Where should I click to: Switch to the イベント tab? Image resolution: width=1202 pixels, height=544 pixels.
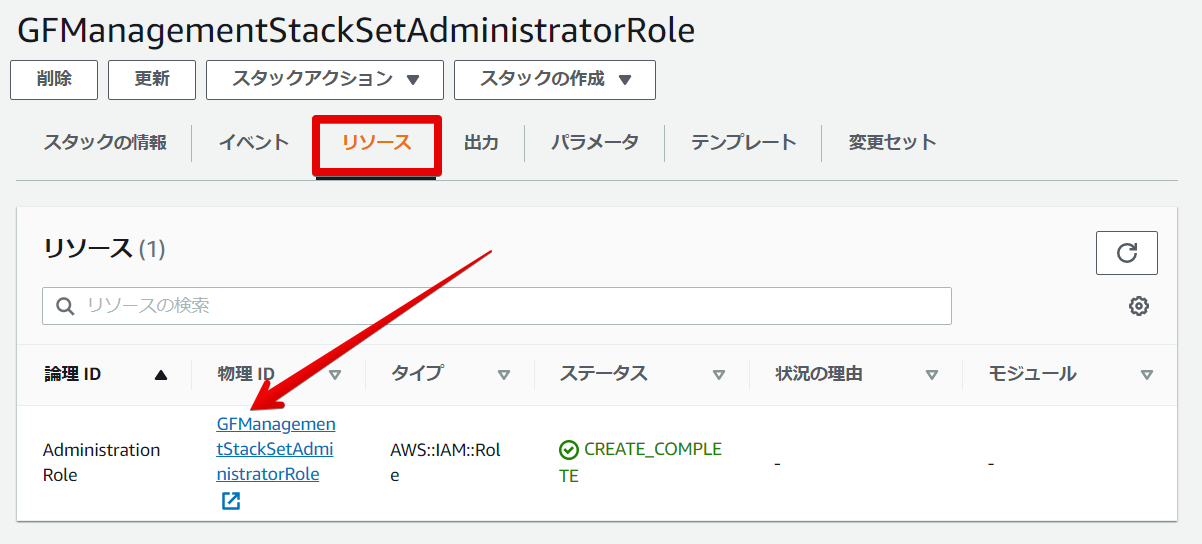pyautogui.click(x=254, y=142)
